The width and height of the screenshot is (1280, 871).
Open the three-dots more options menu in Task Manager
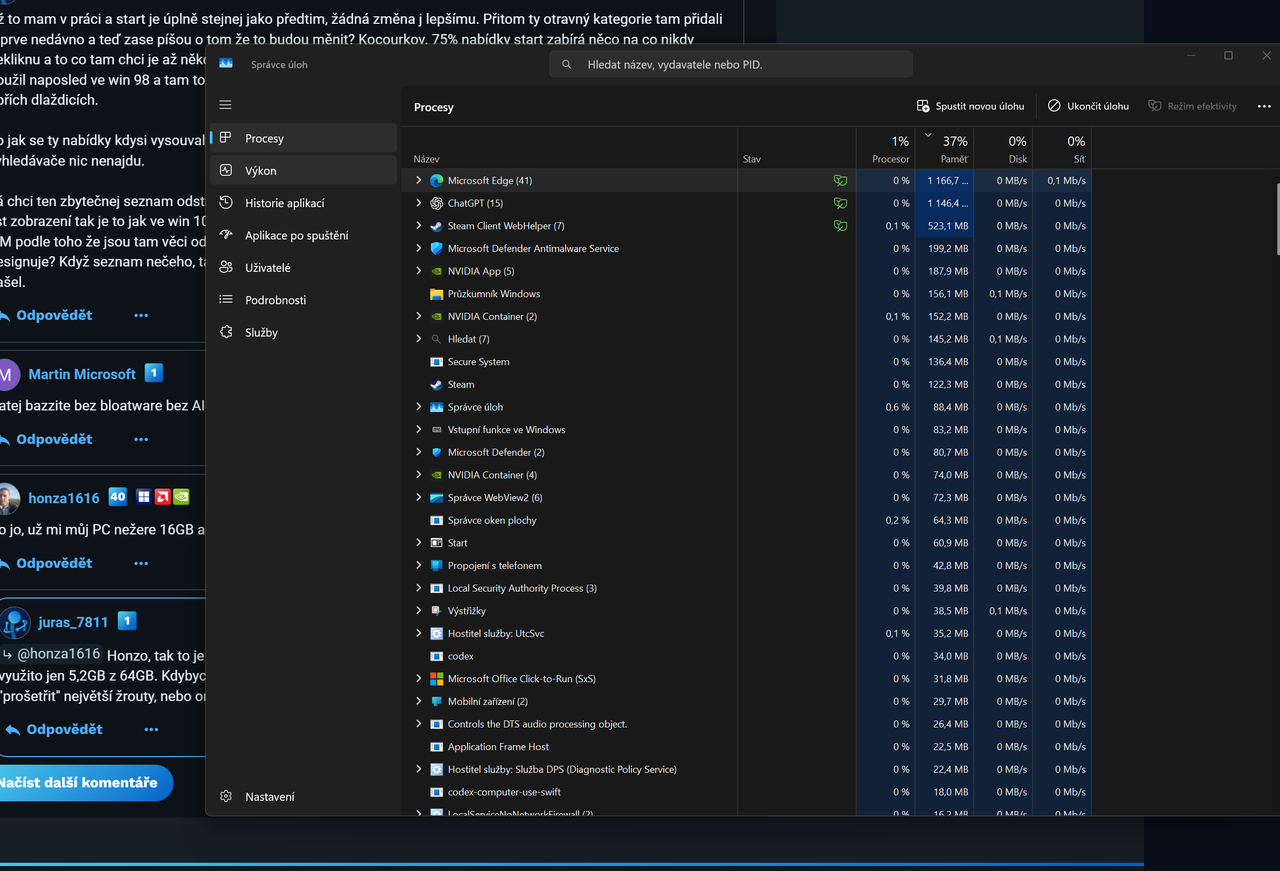pos(1264,106)
